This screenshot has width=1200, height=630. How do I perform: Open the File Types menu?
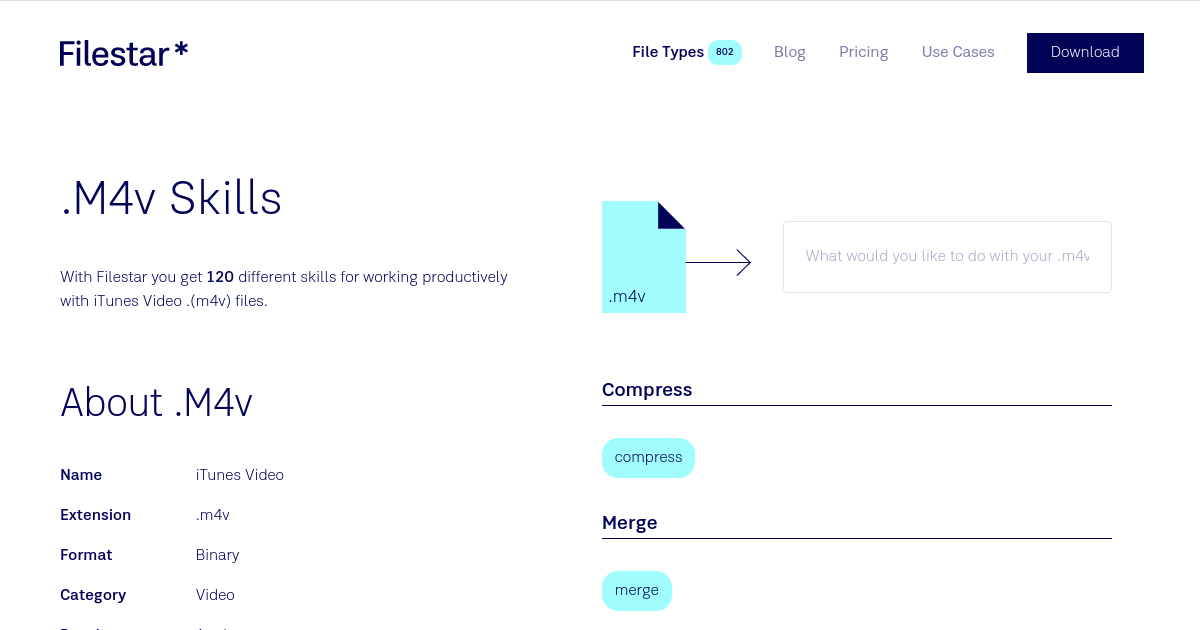click(x=668, y=52)
